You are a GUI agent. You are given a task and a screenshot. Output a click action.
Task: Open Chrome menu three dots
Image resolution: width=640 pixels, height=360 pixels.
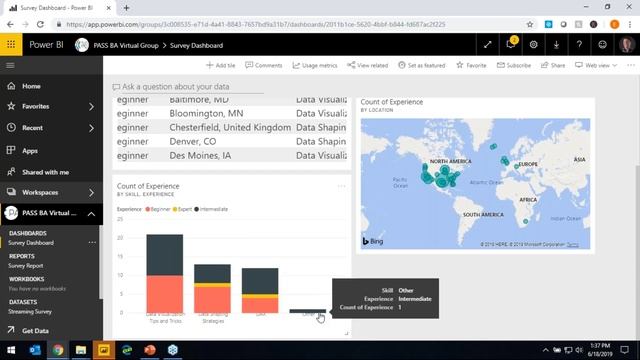630,24
